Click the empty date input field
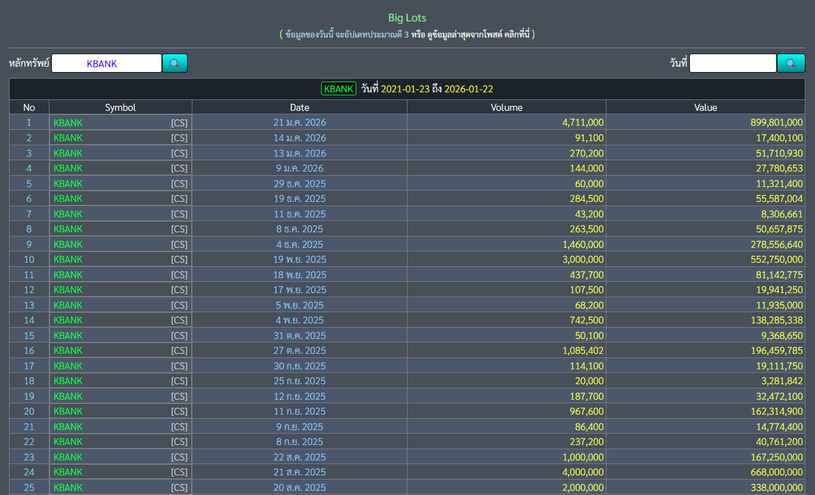This screenshot has width=815, height=495. pyautogui.click(x=732, y=63)
